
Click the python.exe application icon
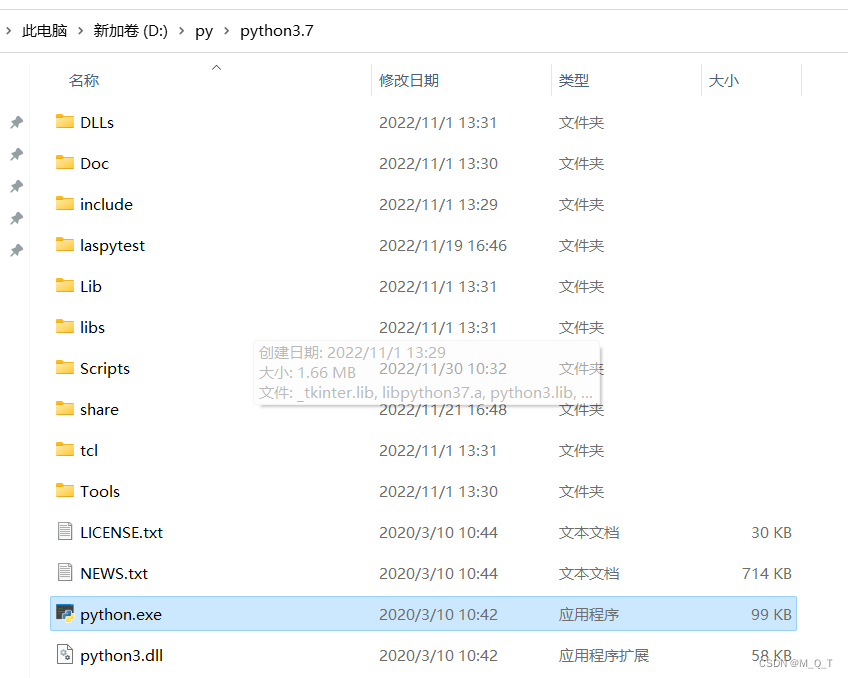64,614
